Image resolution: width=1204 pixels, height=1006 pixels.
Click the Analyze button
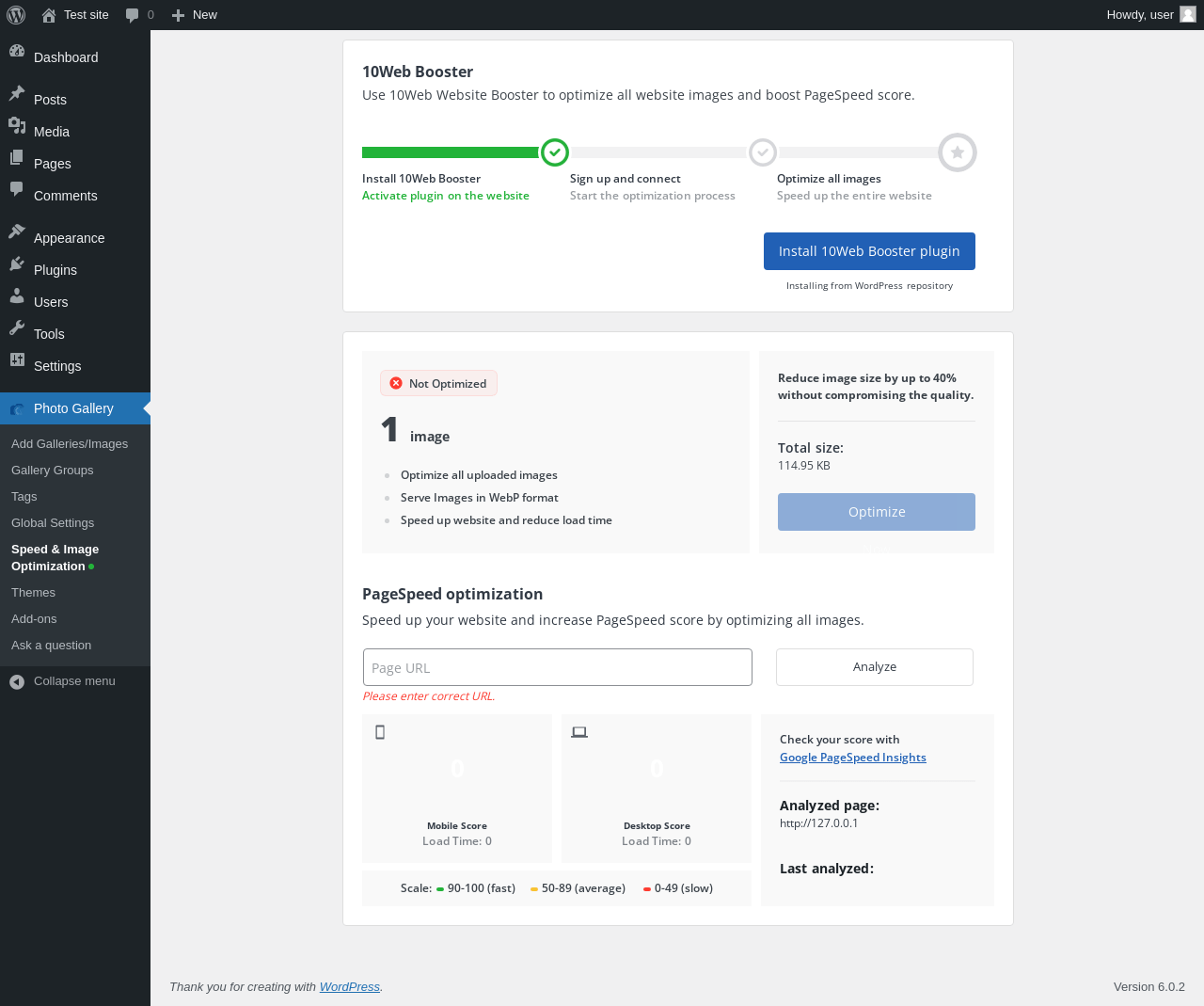(x=875, y=667)
